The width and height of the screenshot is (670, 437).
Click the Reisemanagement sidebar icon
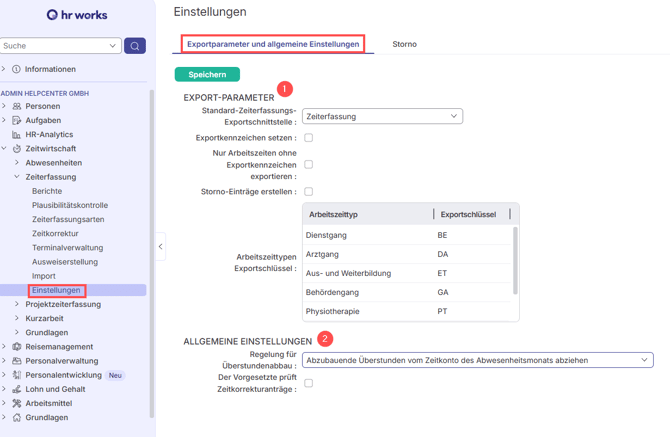click(x=17, y=347)
